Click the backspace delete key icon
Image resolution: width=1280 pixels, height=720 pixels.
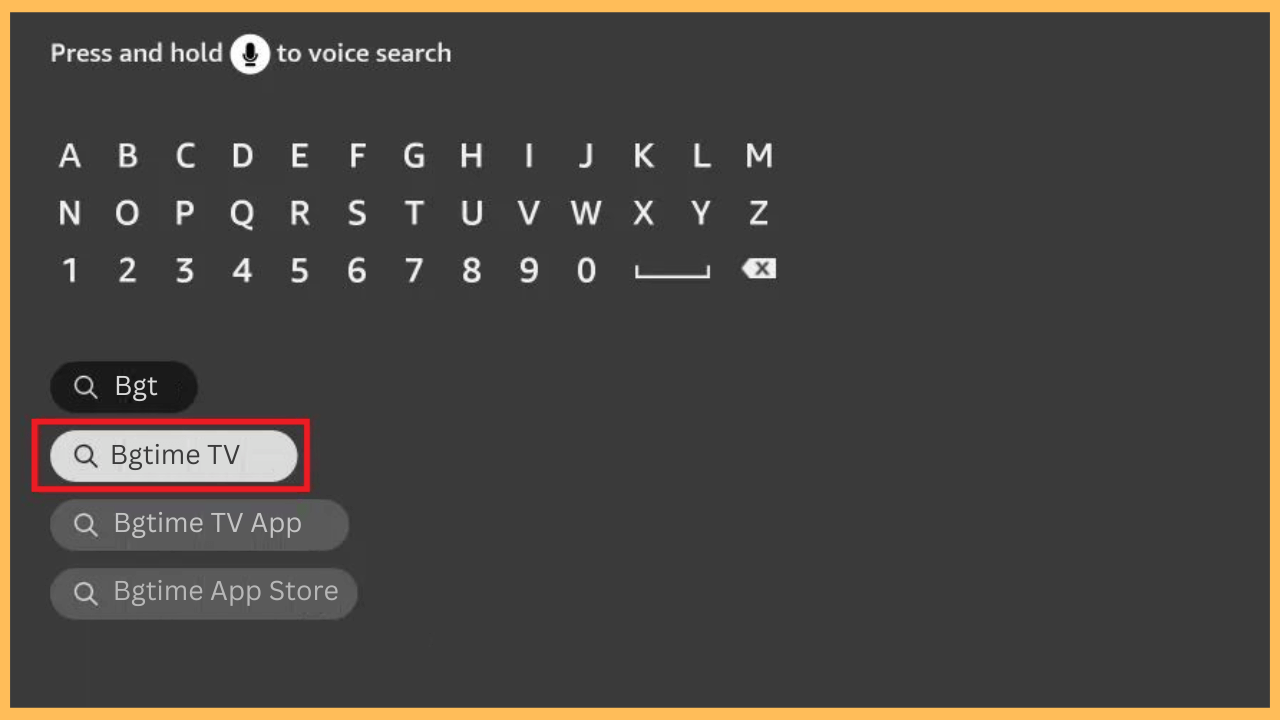[759, 268]
